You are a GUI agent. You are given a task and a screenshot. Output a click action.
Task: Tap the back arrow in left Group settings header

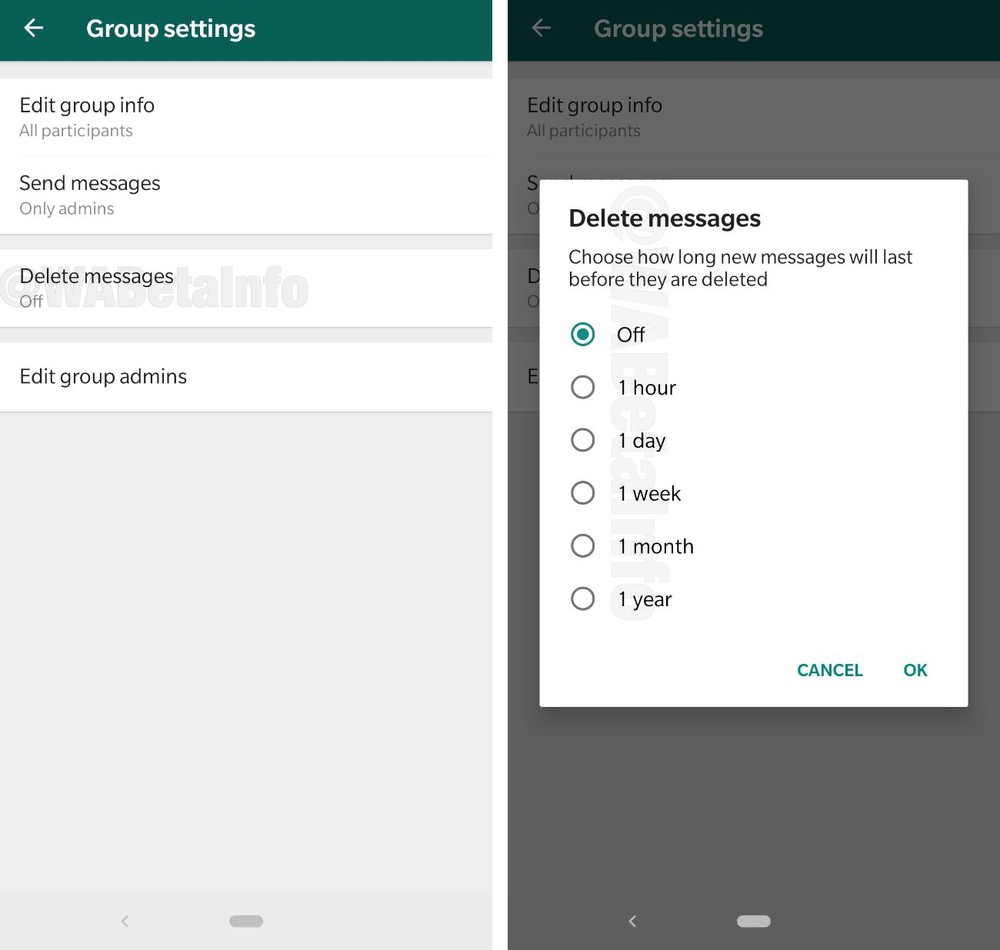34,27
